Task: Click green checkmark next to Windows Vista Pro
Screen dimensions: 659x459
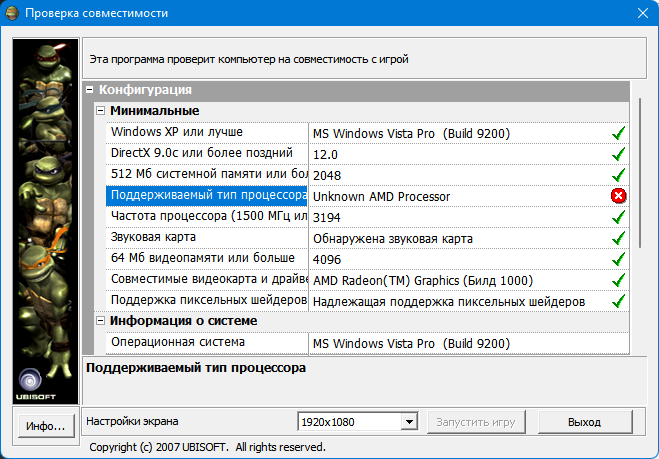Action: (x=618, y=133)
